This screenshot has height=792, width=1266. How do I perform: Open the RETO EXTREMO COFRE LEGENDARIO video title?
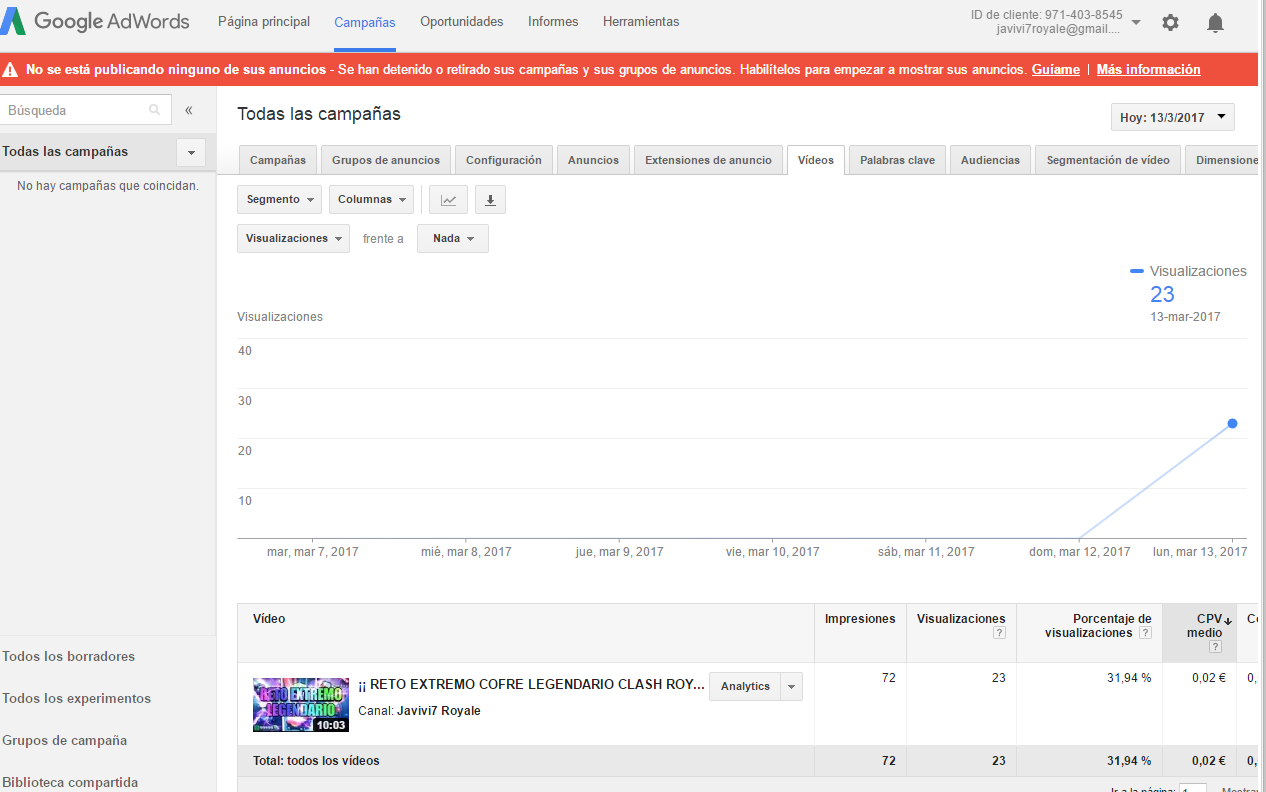[x=531, y=686]
